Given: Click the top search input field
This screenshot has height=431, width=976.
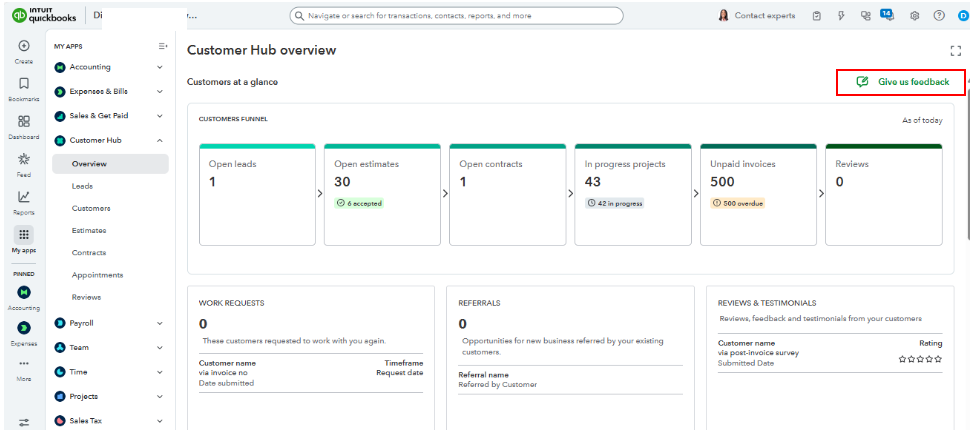Looking at the screenshot, I should pyautogui.click(x=455, y=16).
